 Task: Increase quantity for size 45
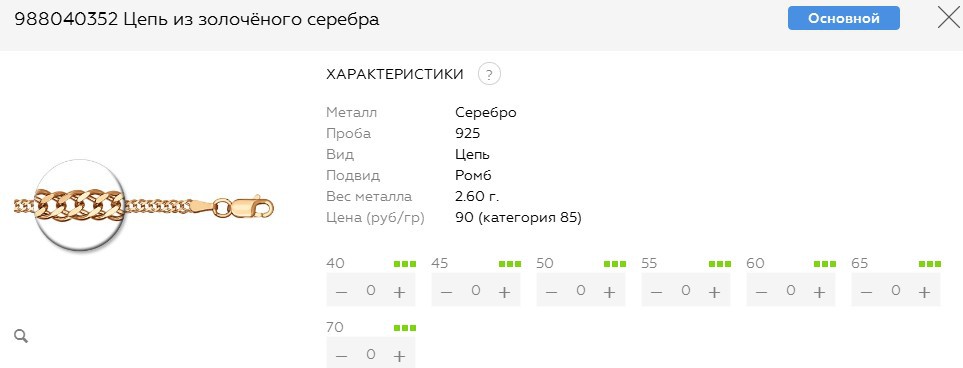tap(504, 292)
